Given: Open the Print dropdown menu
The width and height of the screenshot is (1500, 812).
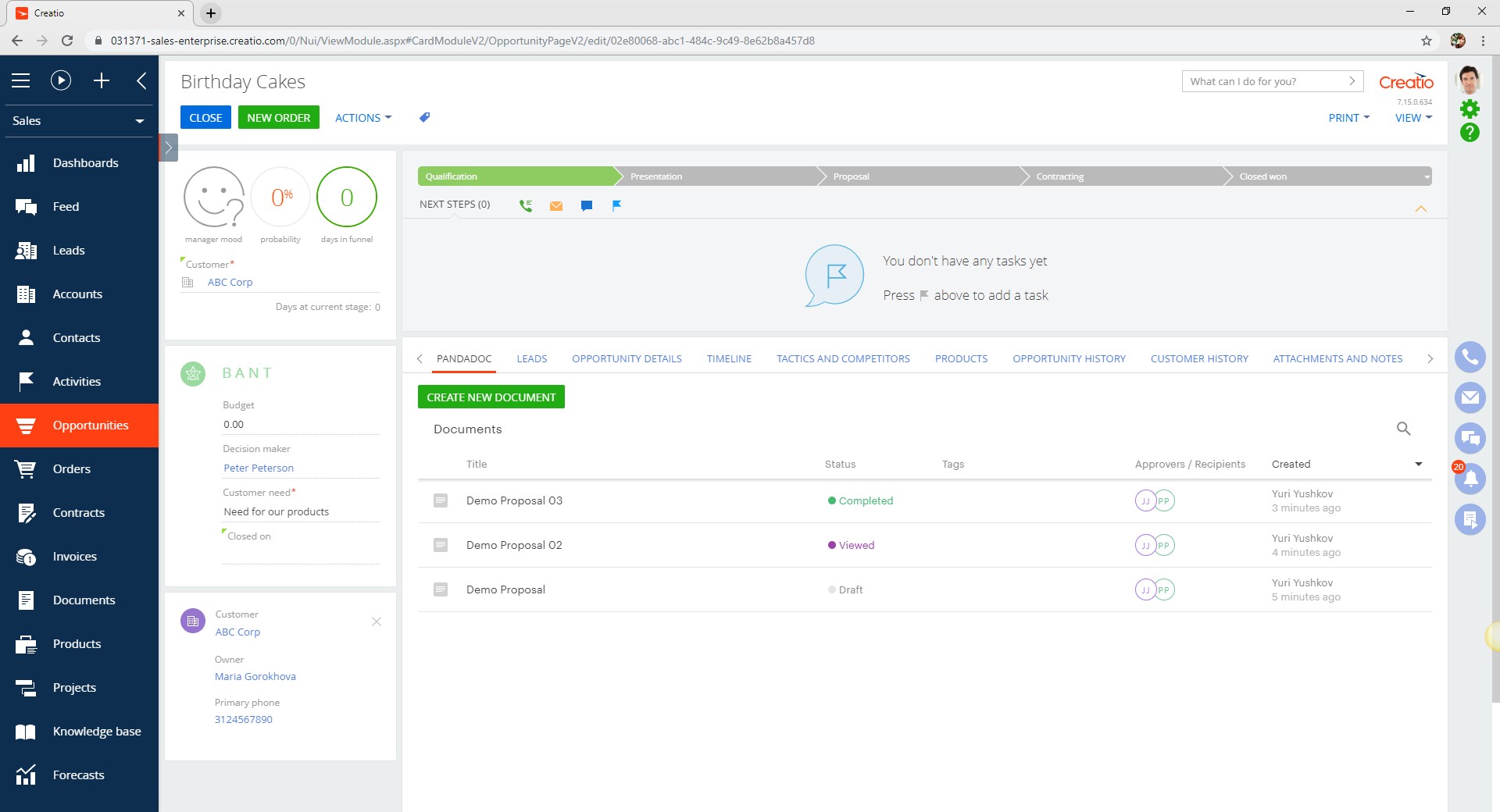Looking at the screenshot, I should click(x=1348, y=118).
